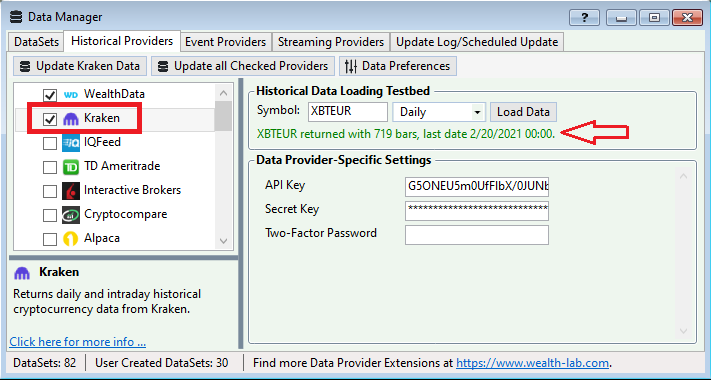Click the Secret Key field
This screenshot has height=380, width=711.
(x=477, y=211)
